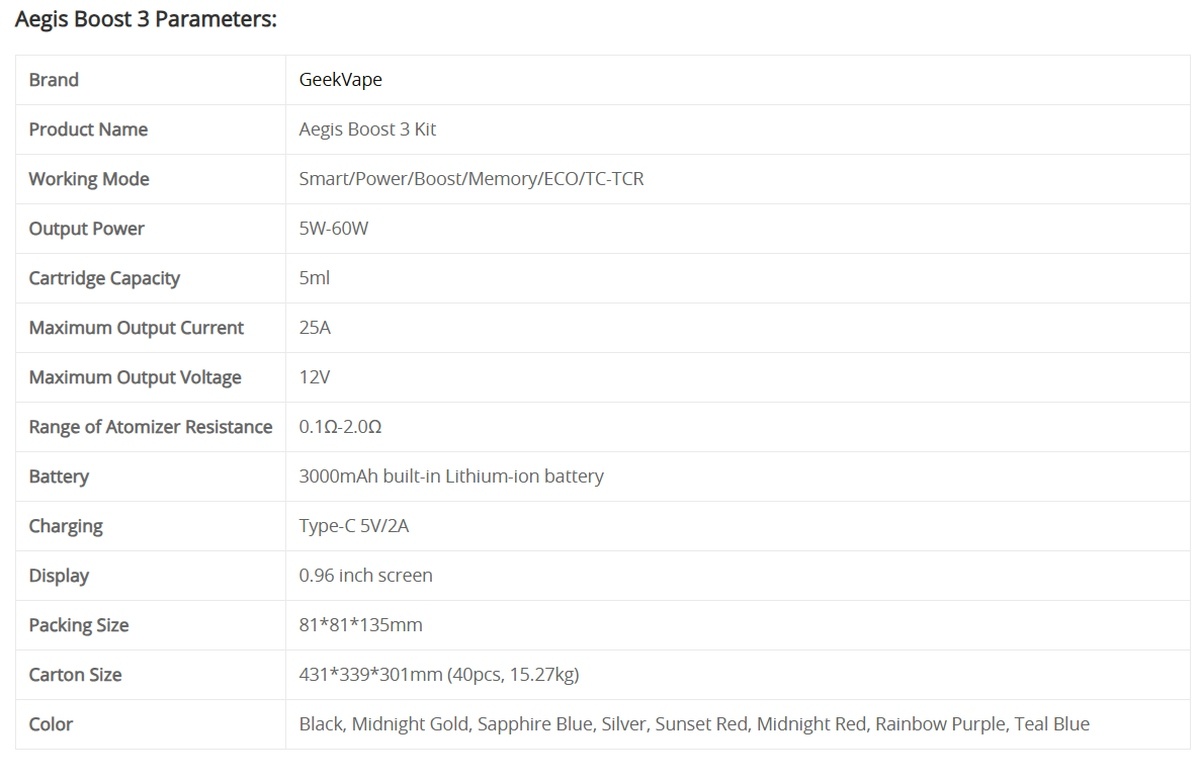
Task: Select the Maximum Output Current label
Action: click(136, 328)
